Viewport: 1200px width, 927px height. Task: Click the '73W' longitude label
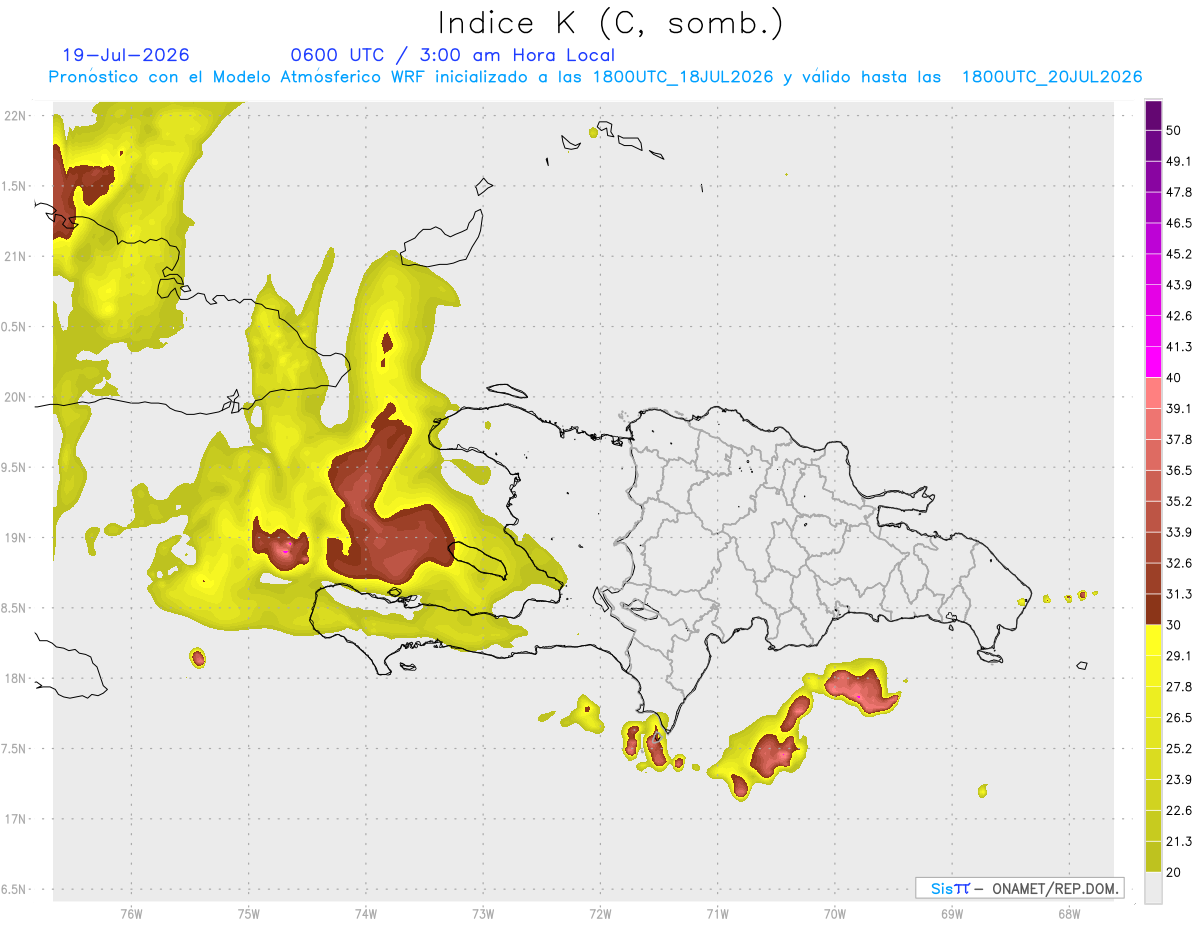pyautogui.click(x=482, y=914)
